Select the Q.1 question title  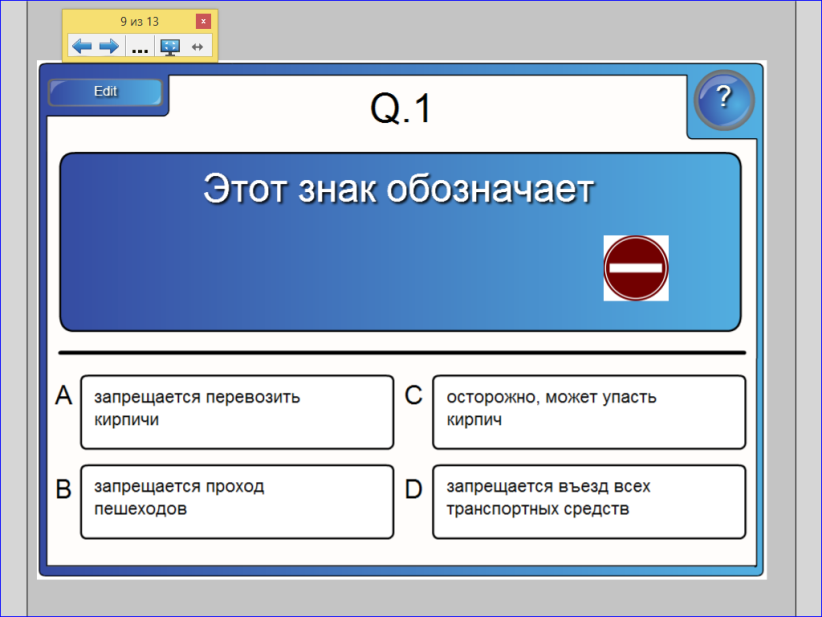click(x=401, y=109)
